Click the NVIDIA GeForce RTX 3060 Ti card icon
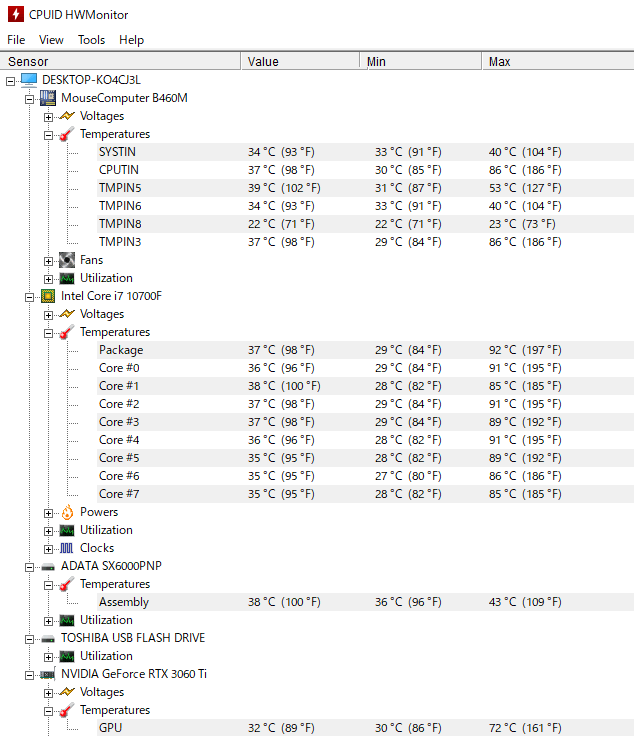The width and height of the screenshot is (634, 739). (48, 674)
